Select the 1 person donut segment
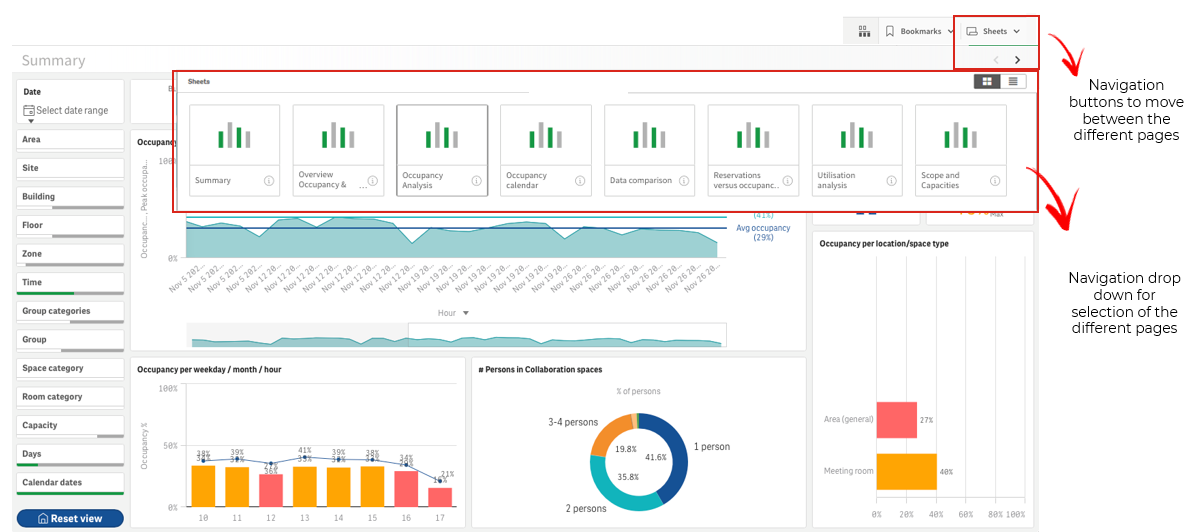The width and height of the screenshot is (1195, 532). 675,457
